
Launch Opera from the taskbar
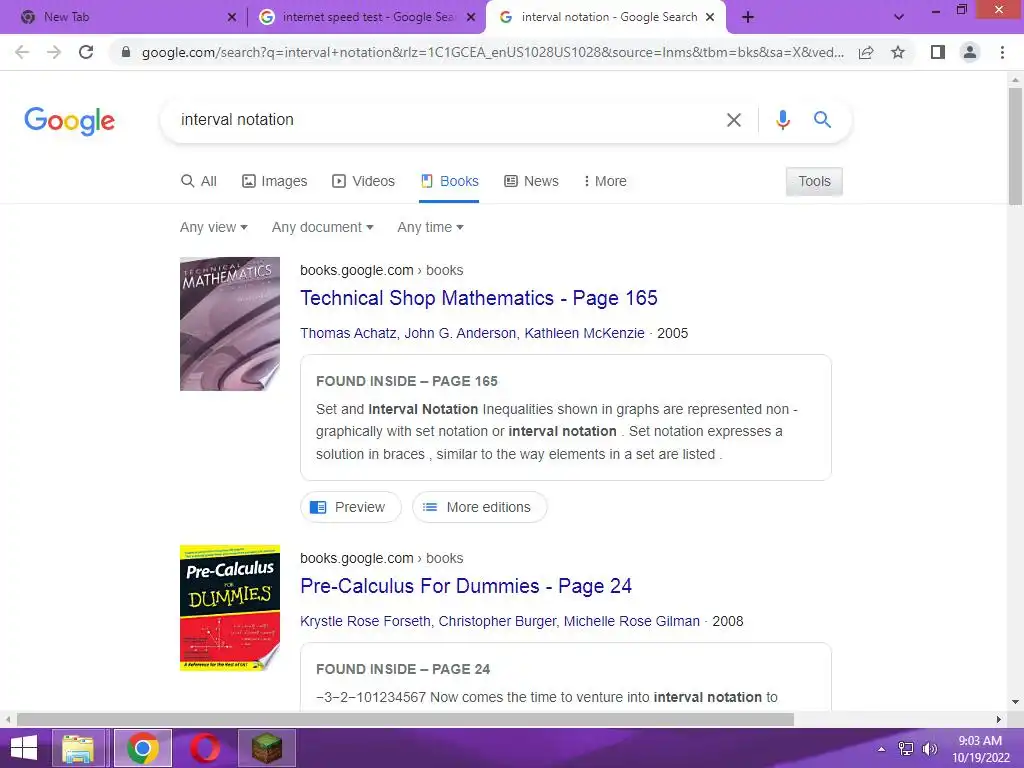tap(205, 748)
